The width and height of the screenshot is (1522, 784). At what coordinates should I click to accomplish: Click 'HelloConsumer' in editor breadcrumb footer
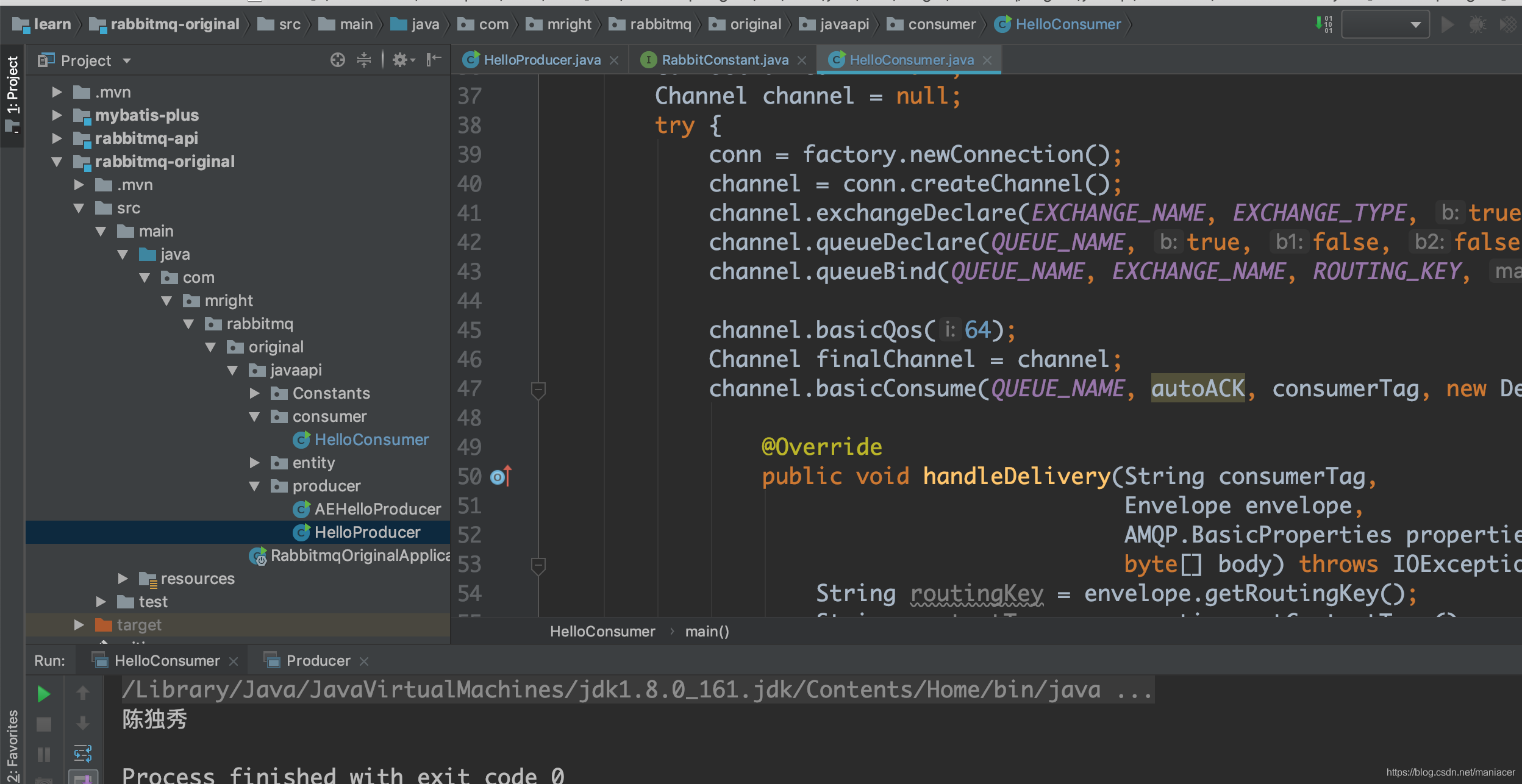click(602, 632)
